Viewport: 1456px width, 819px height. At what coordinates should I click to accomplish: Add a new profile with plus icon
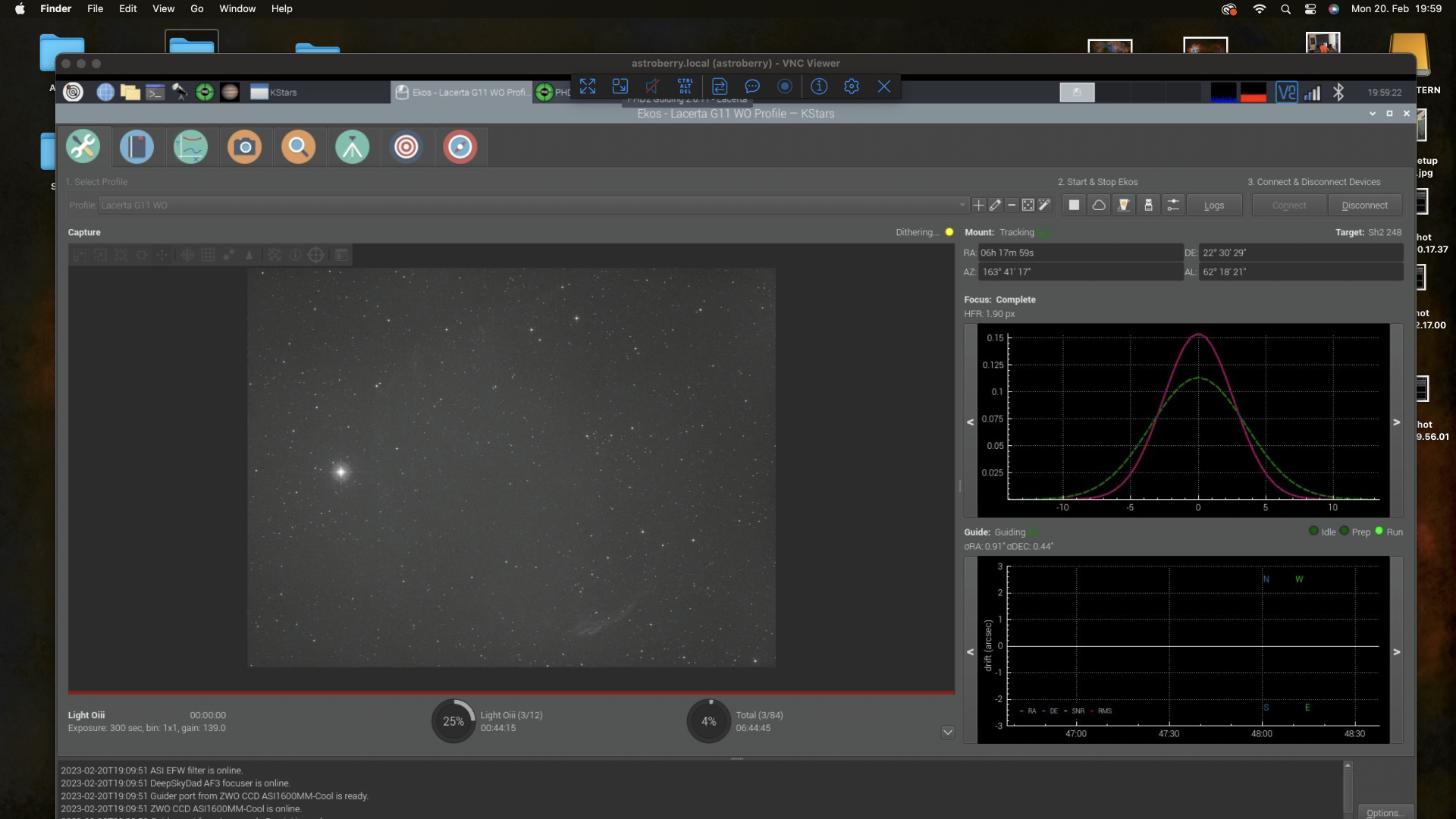point(979,206)
